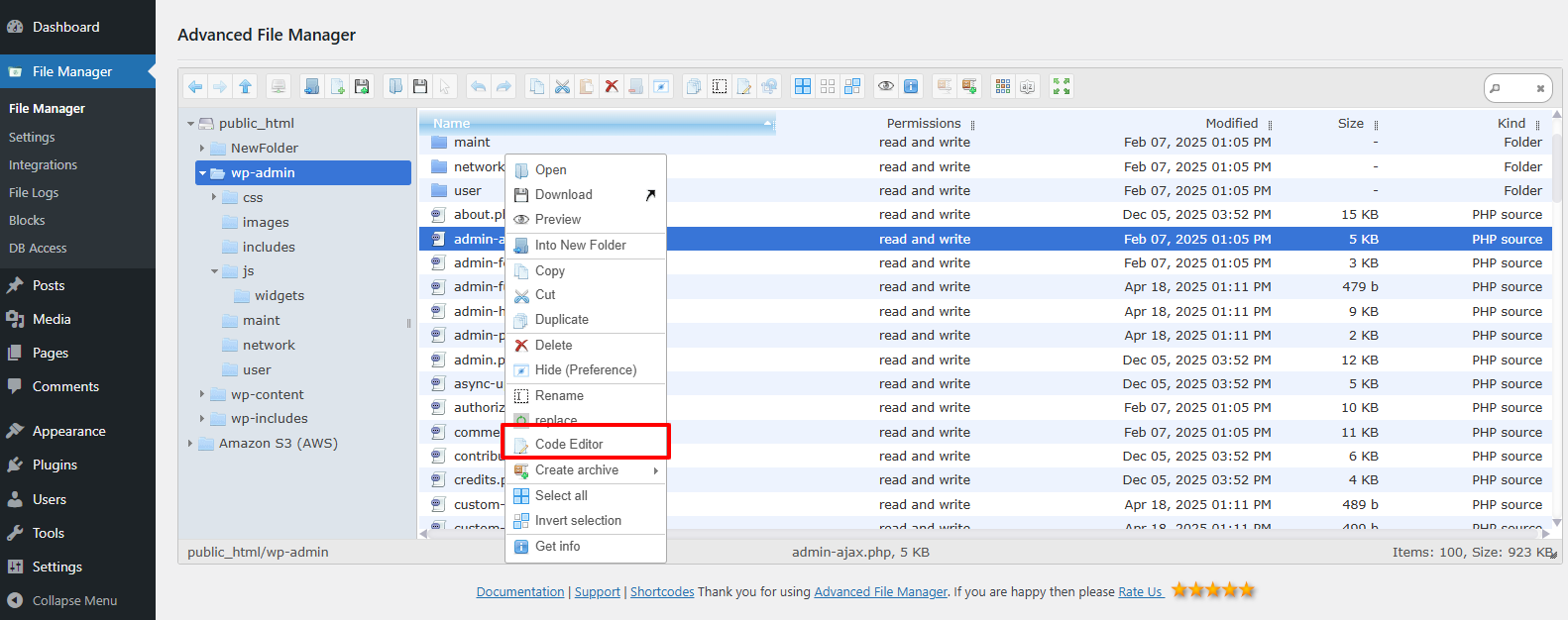The image size is (1568, 620).
Task: Pick Into New Folder menu entry
Action: pyautogui.click(x=586, y=246)
